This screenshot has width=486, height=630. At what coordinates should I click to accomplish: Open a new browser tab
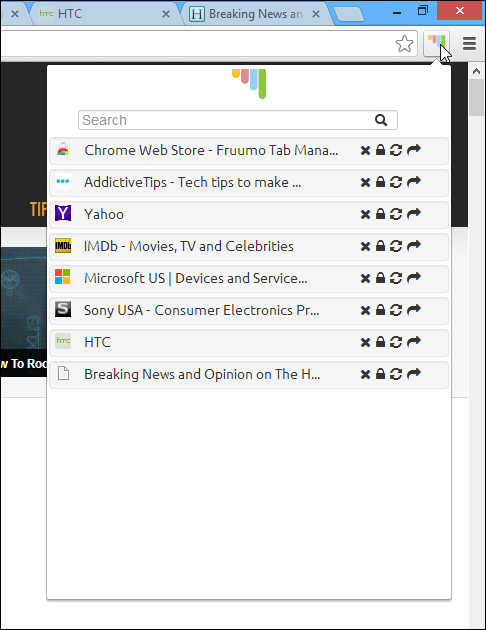[349, 14]
